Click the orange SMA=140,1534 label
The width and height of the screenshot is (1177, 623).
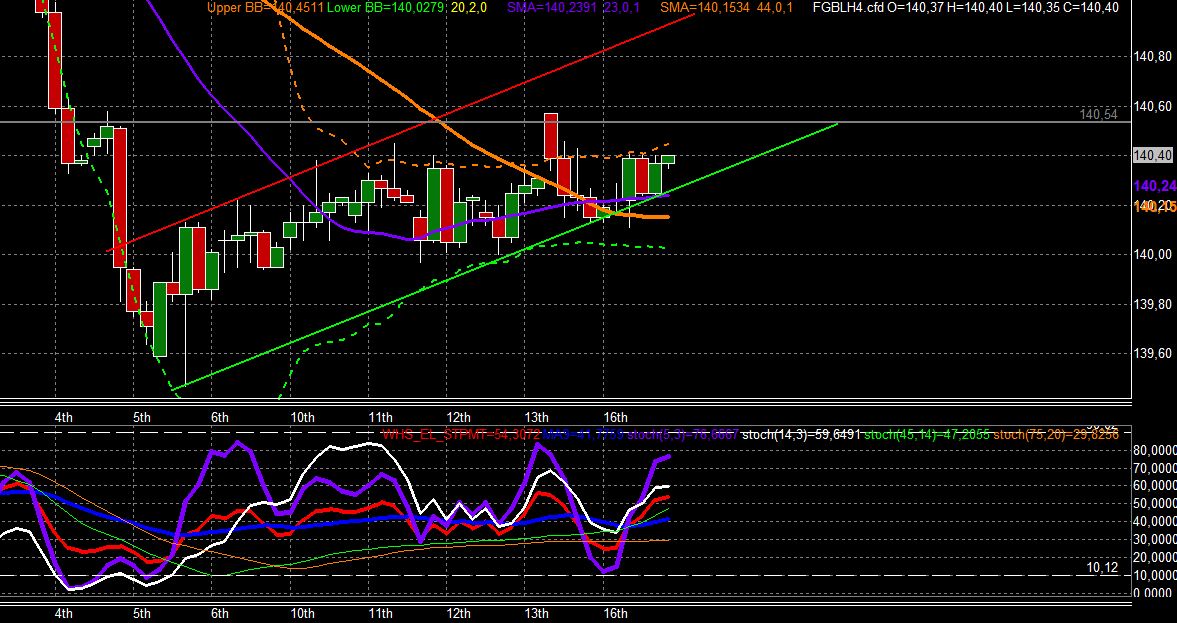(x=706, y=8)
